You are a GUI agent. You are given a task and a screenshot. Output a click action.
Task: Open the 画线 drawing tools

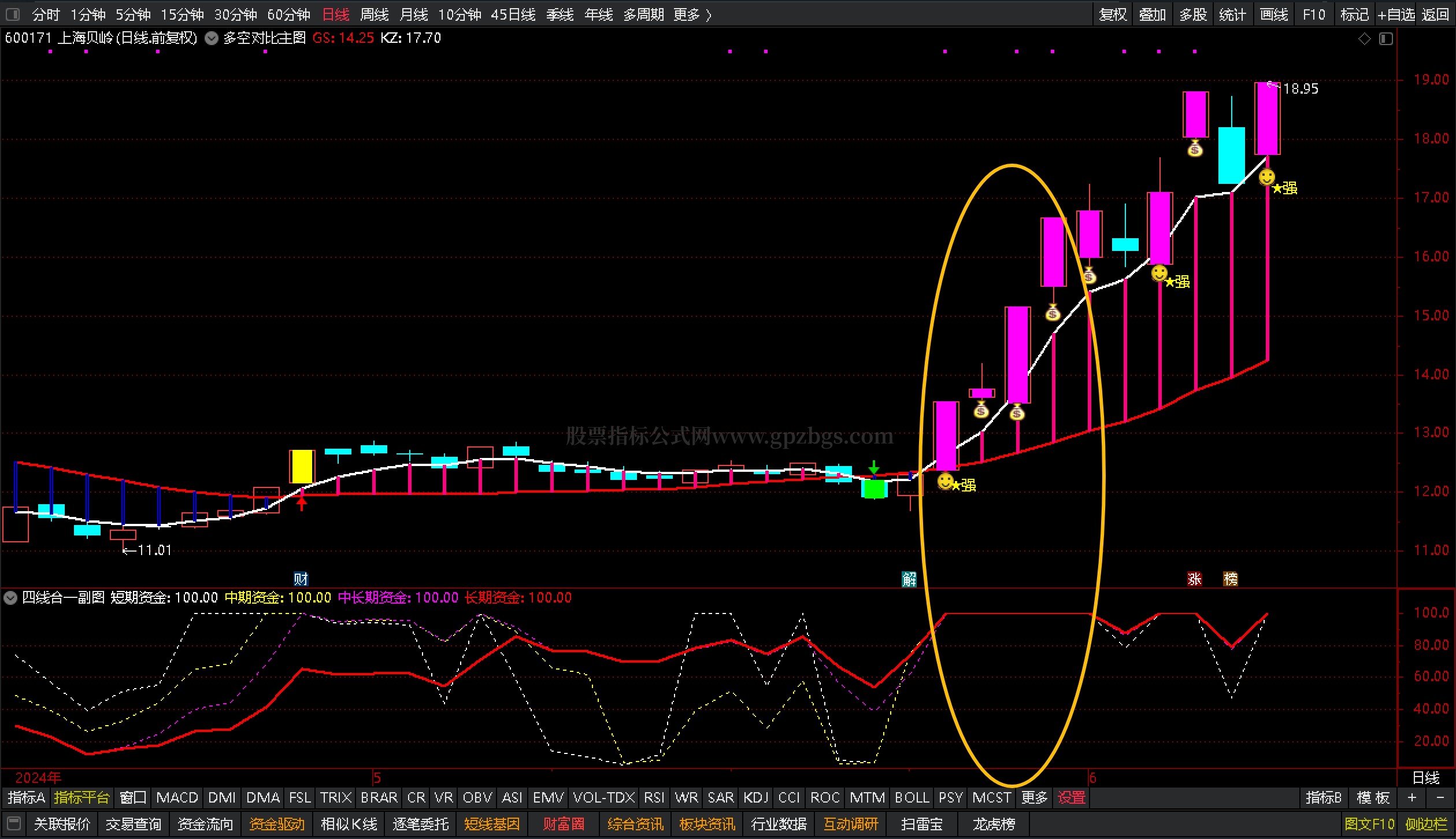point(1273,14)
